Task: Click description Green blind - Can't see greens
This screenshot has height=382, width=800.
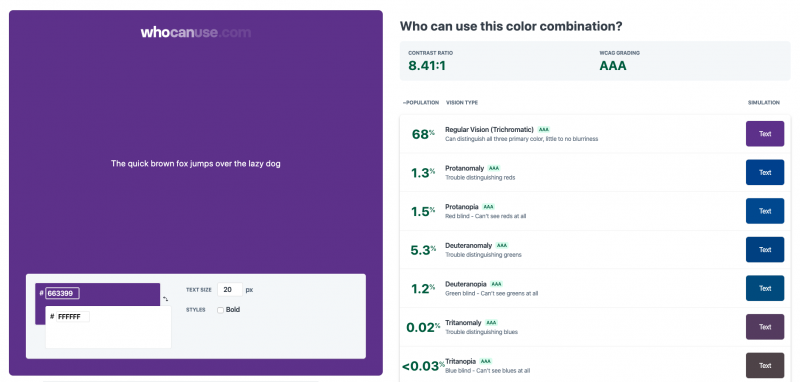Action: (491, 294)
